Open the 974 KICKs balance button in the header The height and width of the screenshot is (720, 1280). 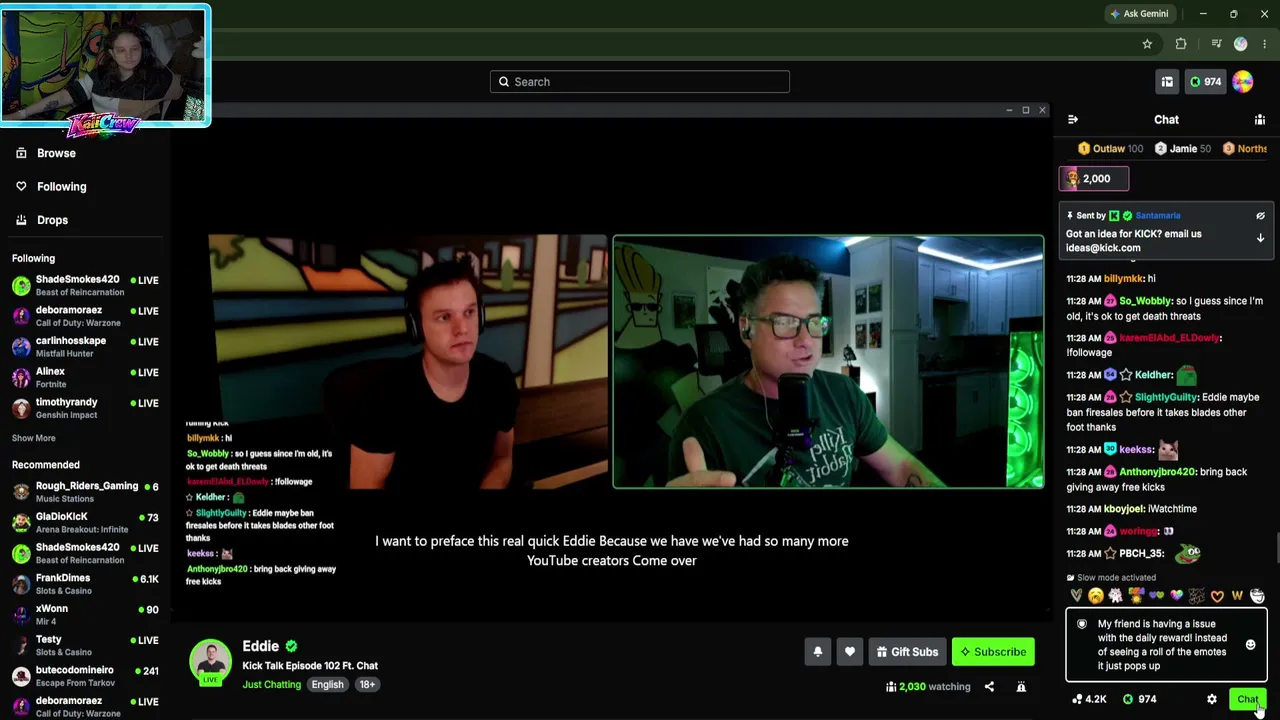point(1204,82)
